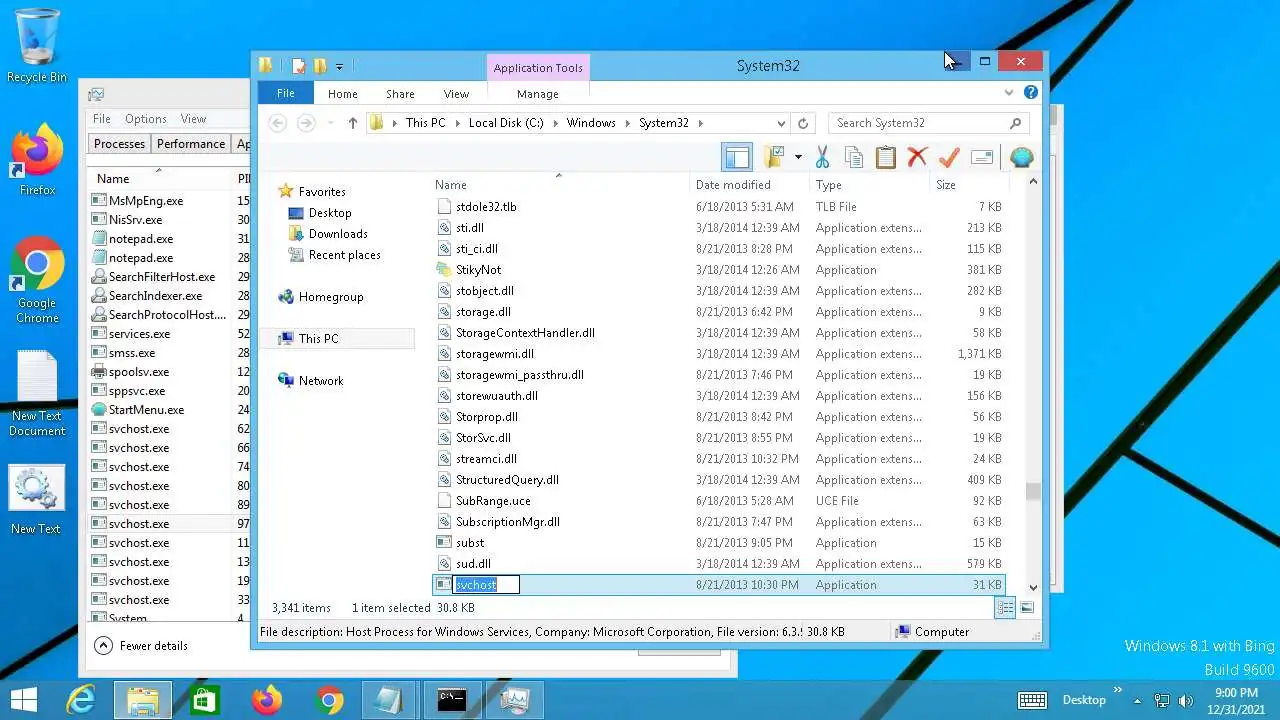
Task: Open the Customize Quick Access Toolbar dropdown
Action: pos(339,67)
